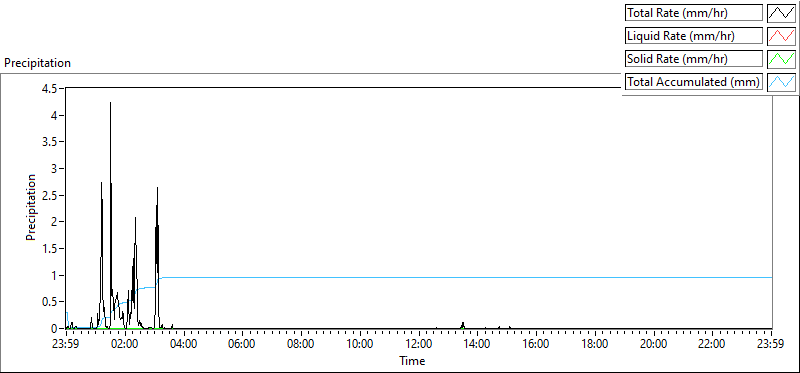Click the starting 23:59 time axis label

click(66, 343)
